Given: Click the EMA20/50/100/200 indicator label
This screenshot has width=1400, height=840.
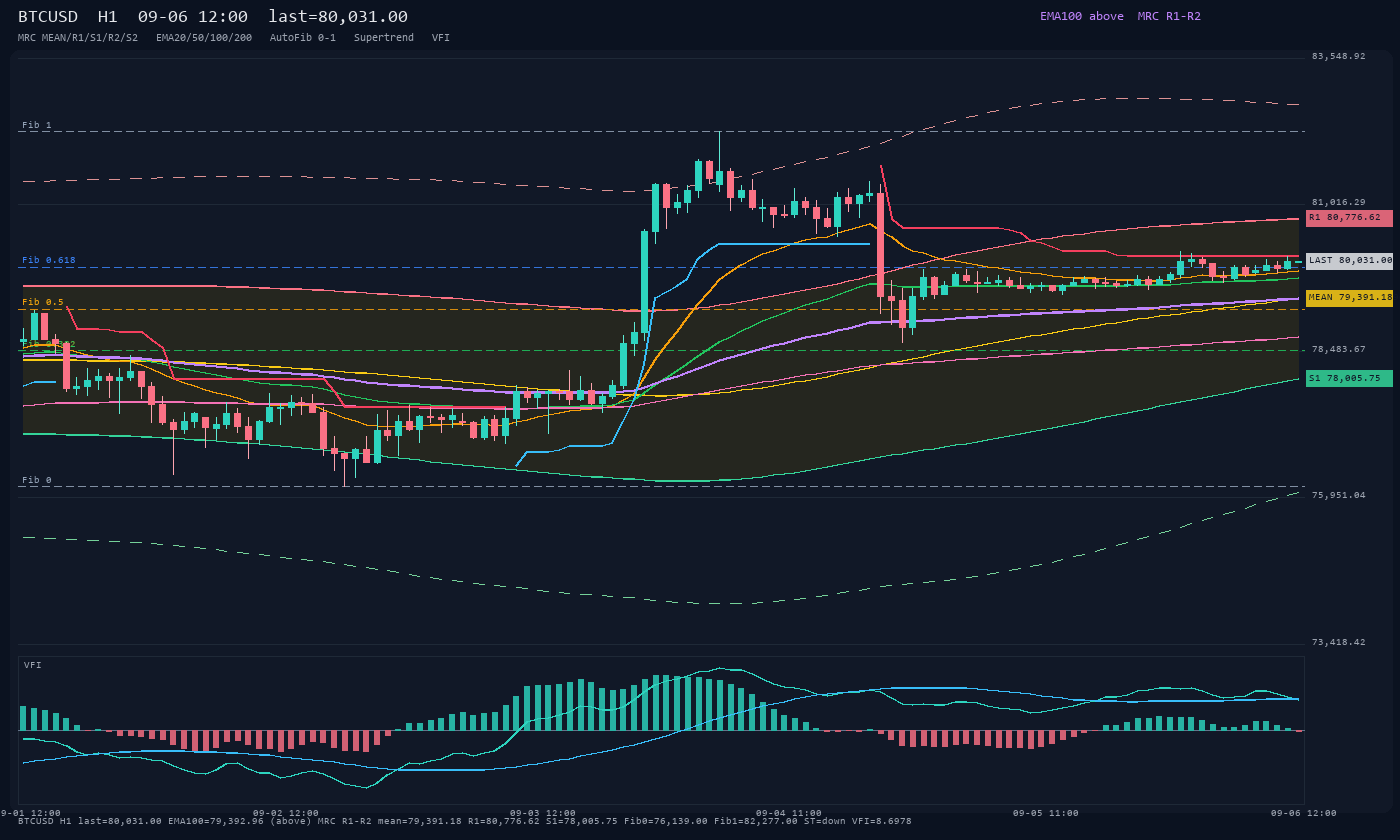Looking at the screenshot, I should 204,37.
